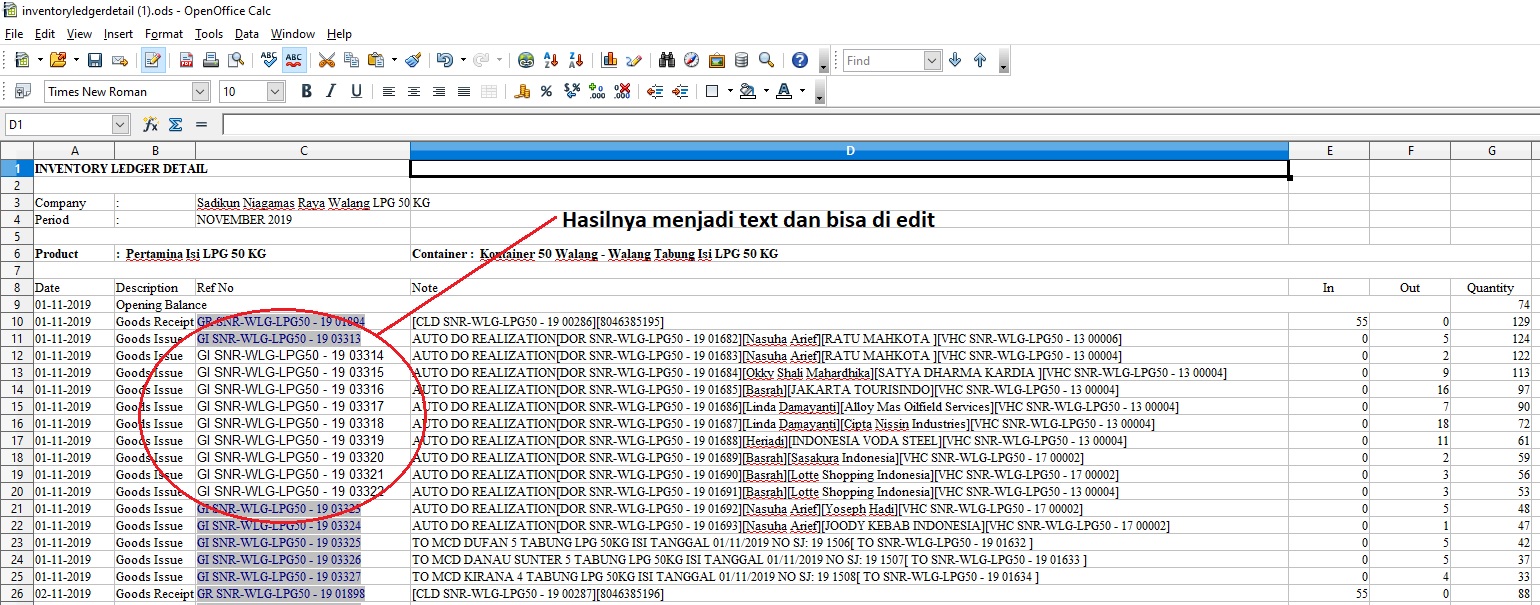Viewport: 1540px width, 605px height.
Task: Click the Open file folder icon
Action: (x=58, y=60)
